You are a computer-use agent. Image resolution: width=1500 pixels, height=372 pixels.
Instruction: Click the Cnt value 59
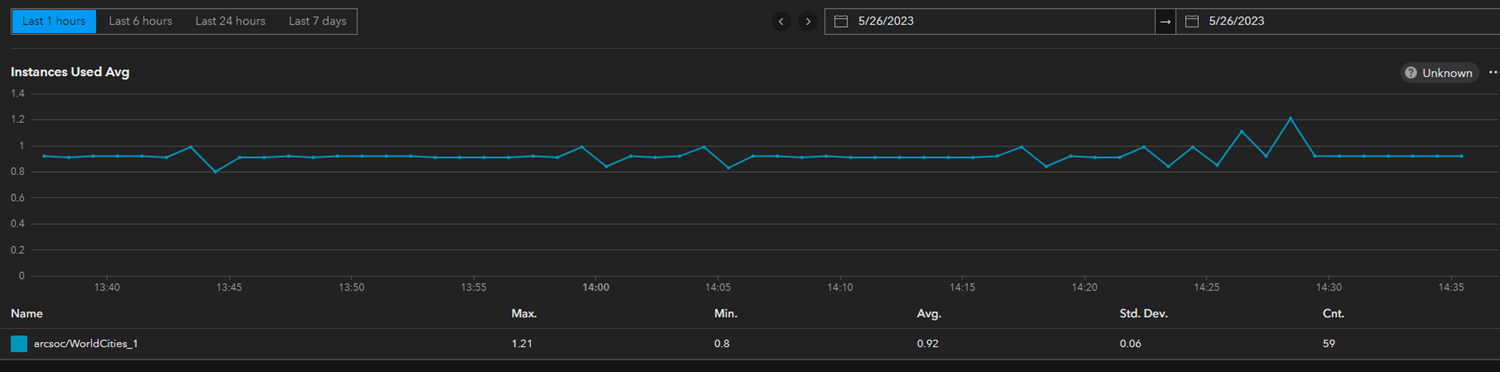1329,343
